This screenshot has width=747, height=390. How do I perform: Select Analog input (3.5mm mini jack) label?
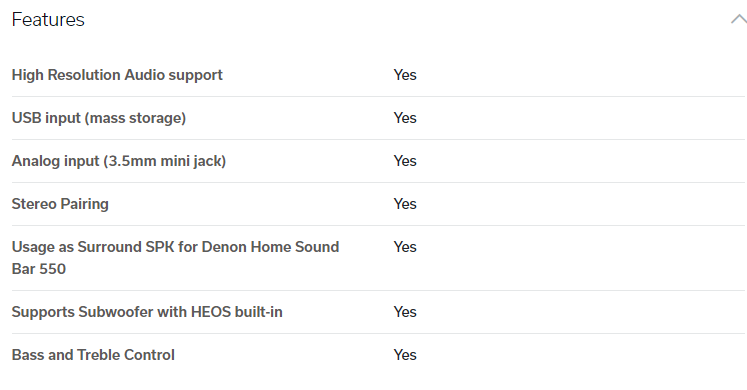[x=119, y=161]
